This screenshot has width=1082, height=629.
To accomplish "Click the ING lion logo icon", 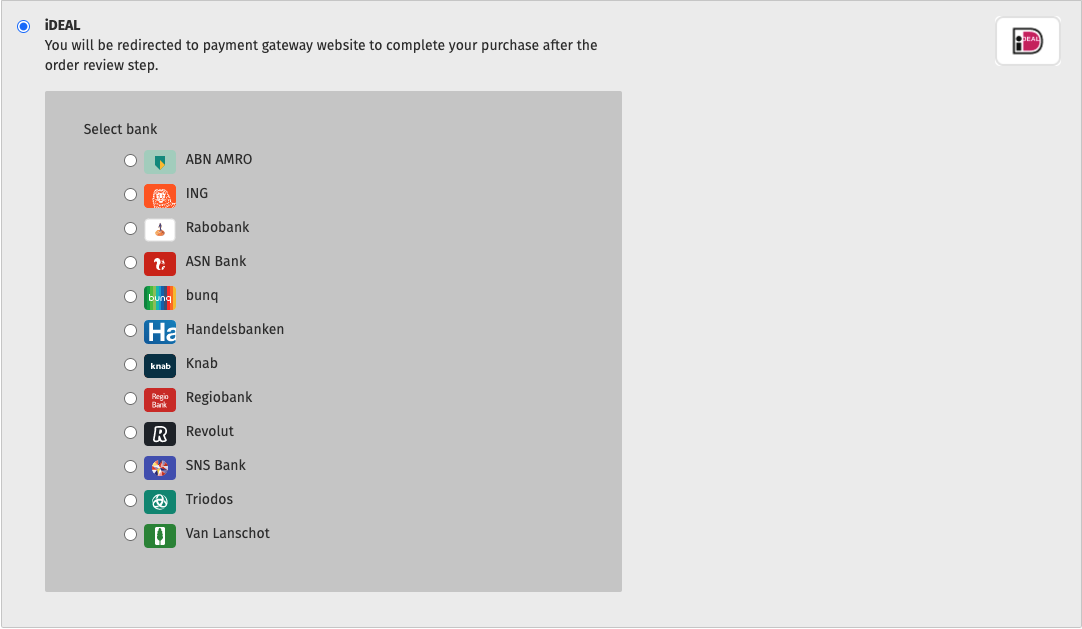I will coord(160,194).
